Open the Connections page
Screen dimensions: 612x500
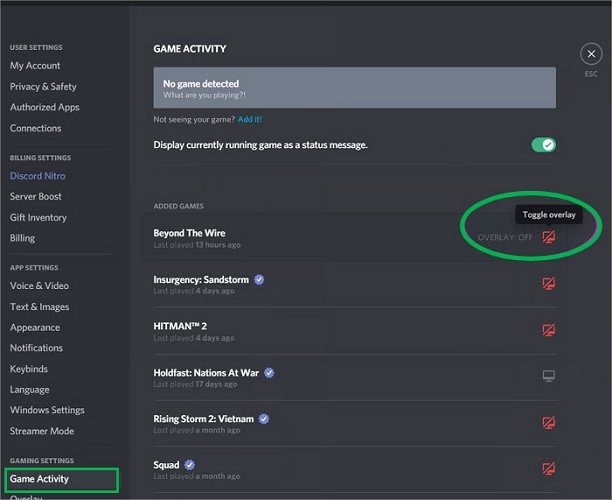tap(36, 128)
